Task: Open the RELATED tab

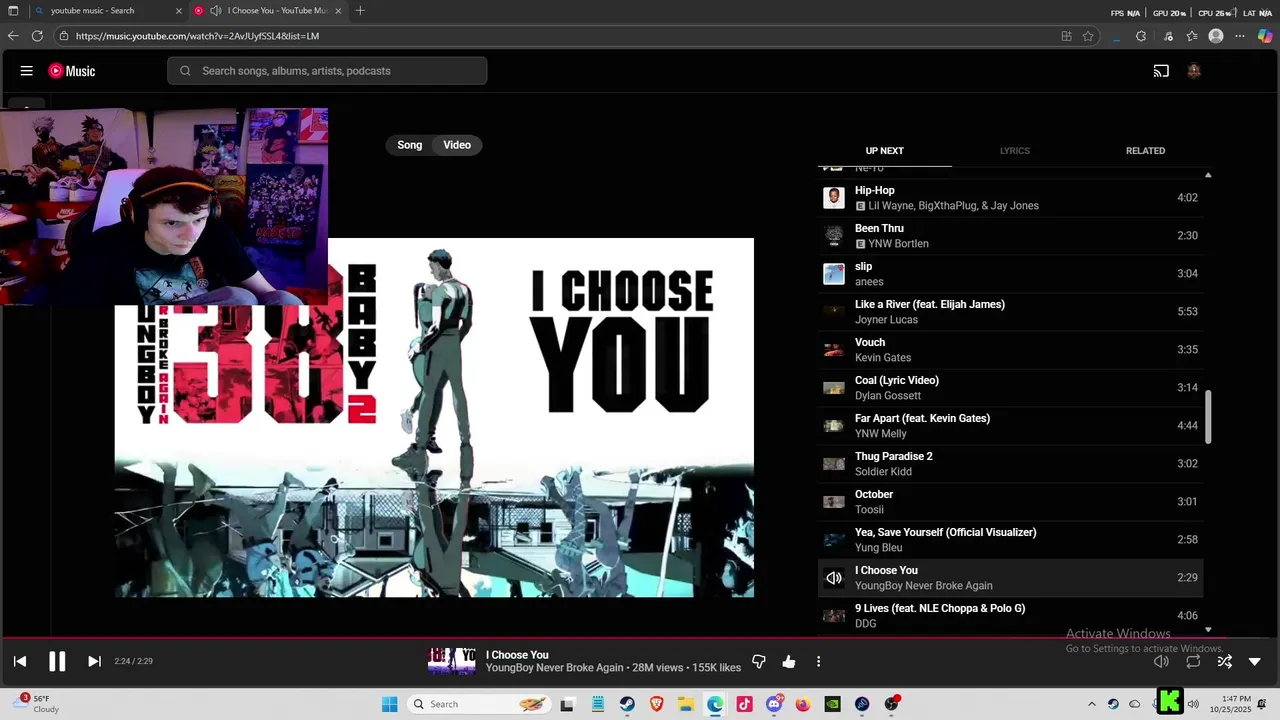Action: pyautogui.click(x=1145, y=151)
